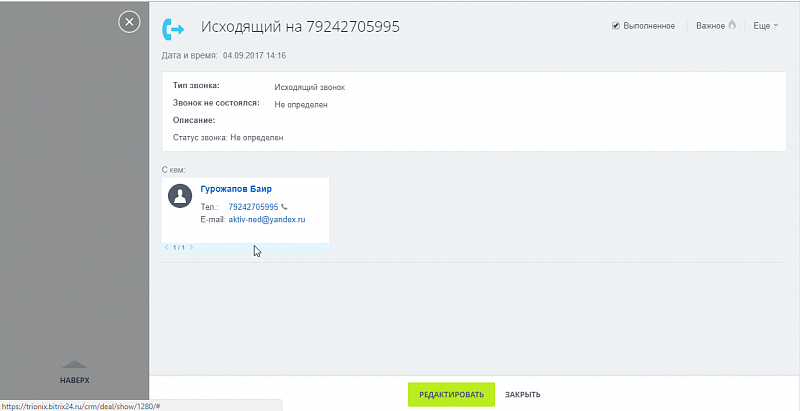Mark activity as Важное

(710, 26)
